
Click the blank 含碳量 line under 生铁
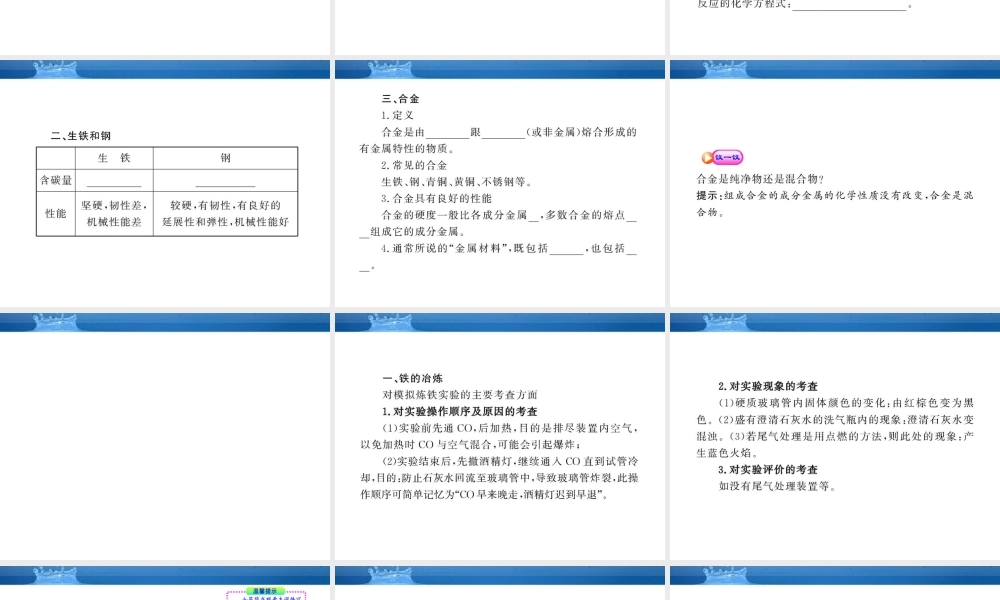pos(114,186)
